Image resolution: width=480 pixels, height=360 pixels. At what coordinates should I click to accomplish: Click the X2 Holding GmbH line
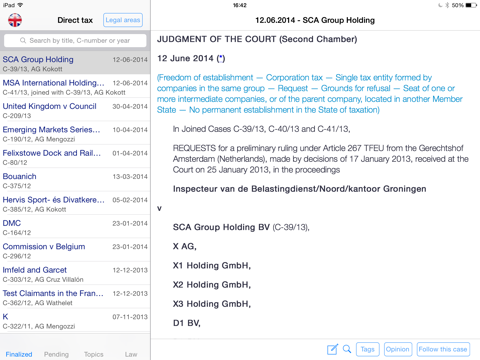pyautogui.click(x=212, y=285)
